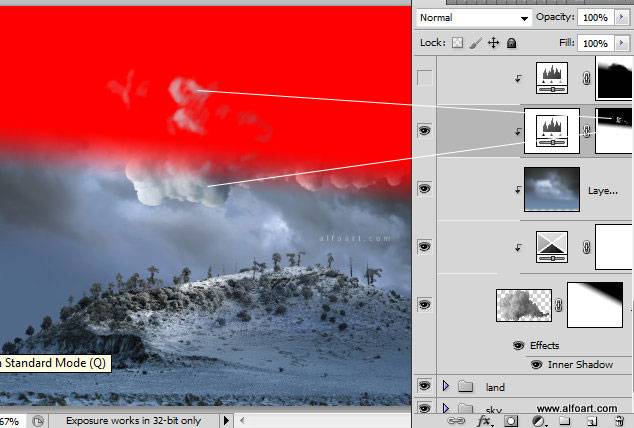The height and width of the screenshot is (428, 634).
Task: Click the sky group folder icon
Action: click(x=465, y=408)
